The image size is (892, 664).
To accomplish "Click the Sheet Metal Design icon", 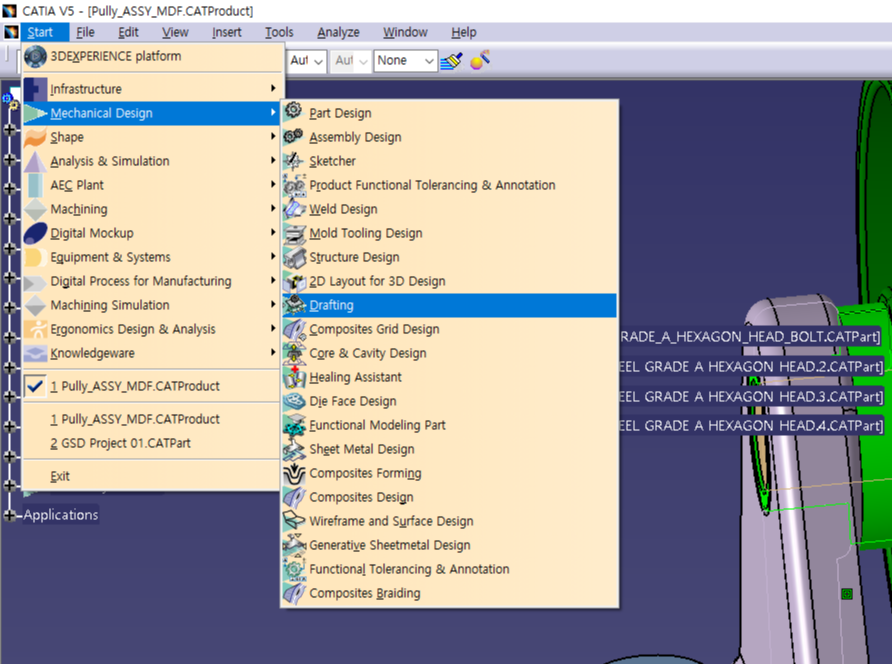I will [294, 449].
